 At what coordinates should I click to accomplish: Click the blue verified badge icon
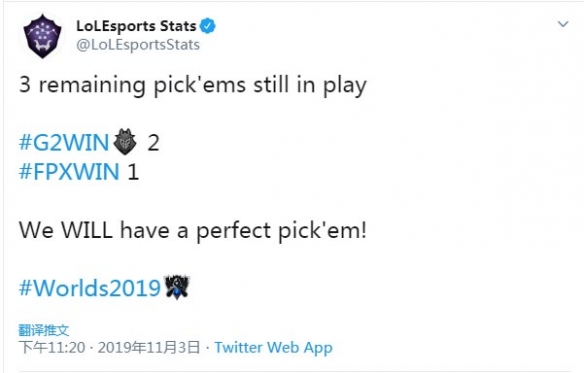207,26
